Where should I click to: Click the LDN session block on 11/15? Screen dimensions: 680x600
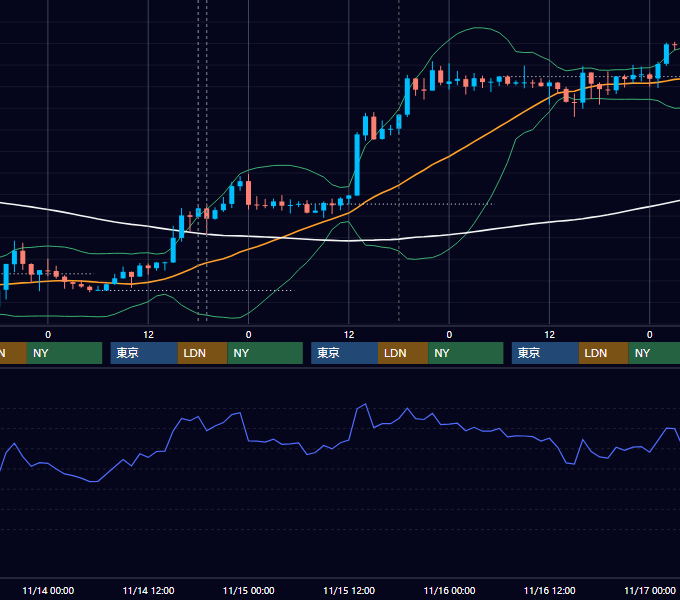point(403,353)
